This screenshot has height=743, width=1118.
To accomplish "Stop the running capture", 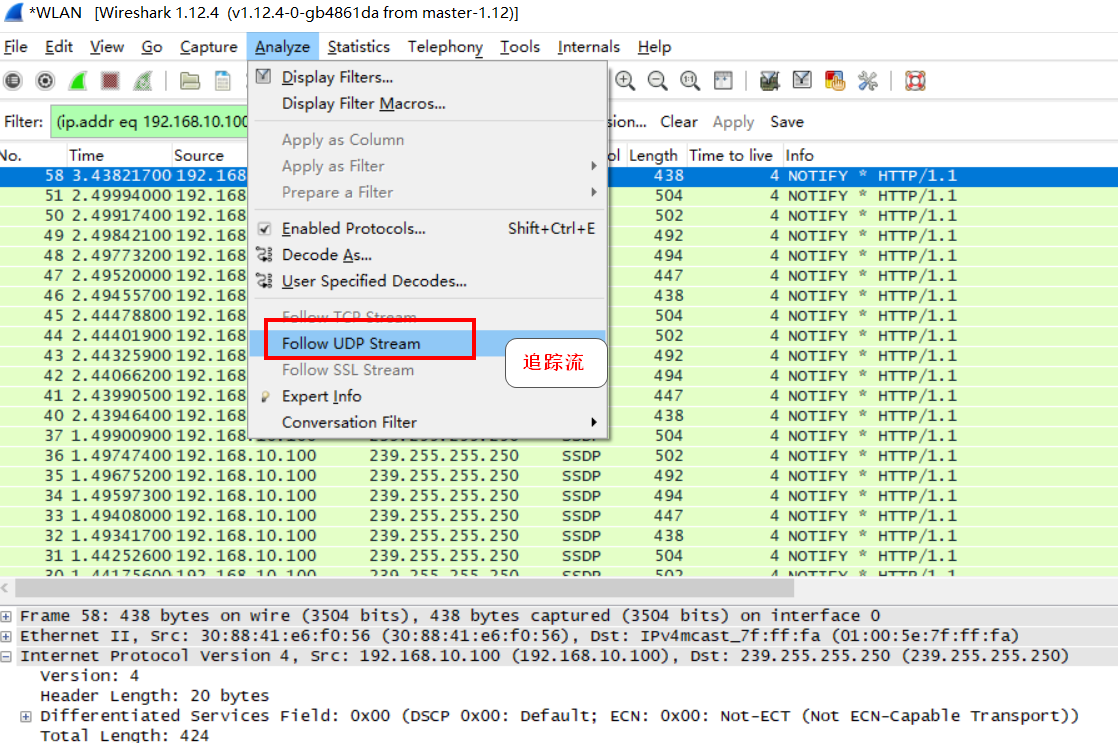I will [109, 81].
